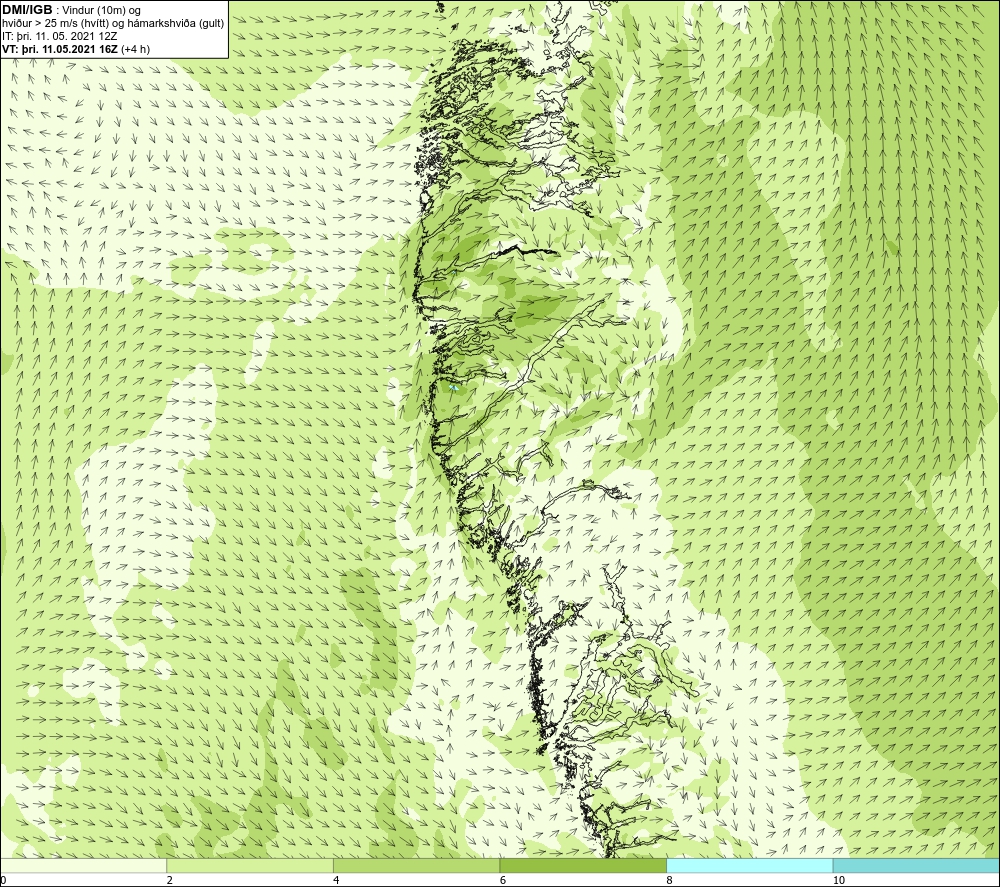Screen dimensions: 1000x887
Task: Click the scale label '6'
Action: [503, 880]
